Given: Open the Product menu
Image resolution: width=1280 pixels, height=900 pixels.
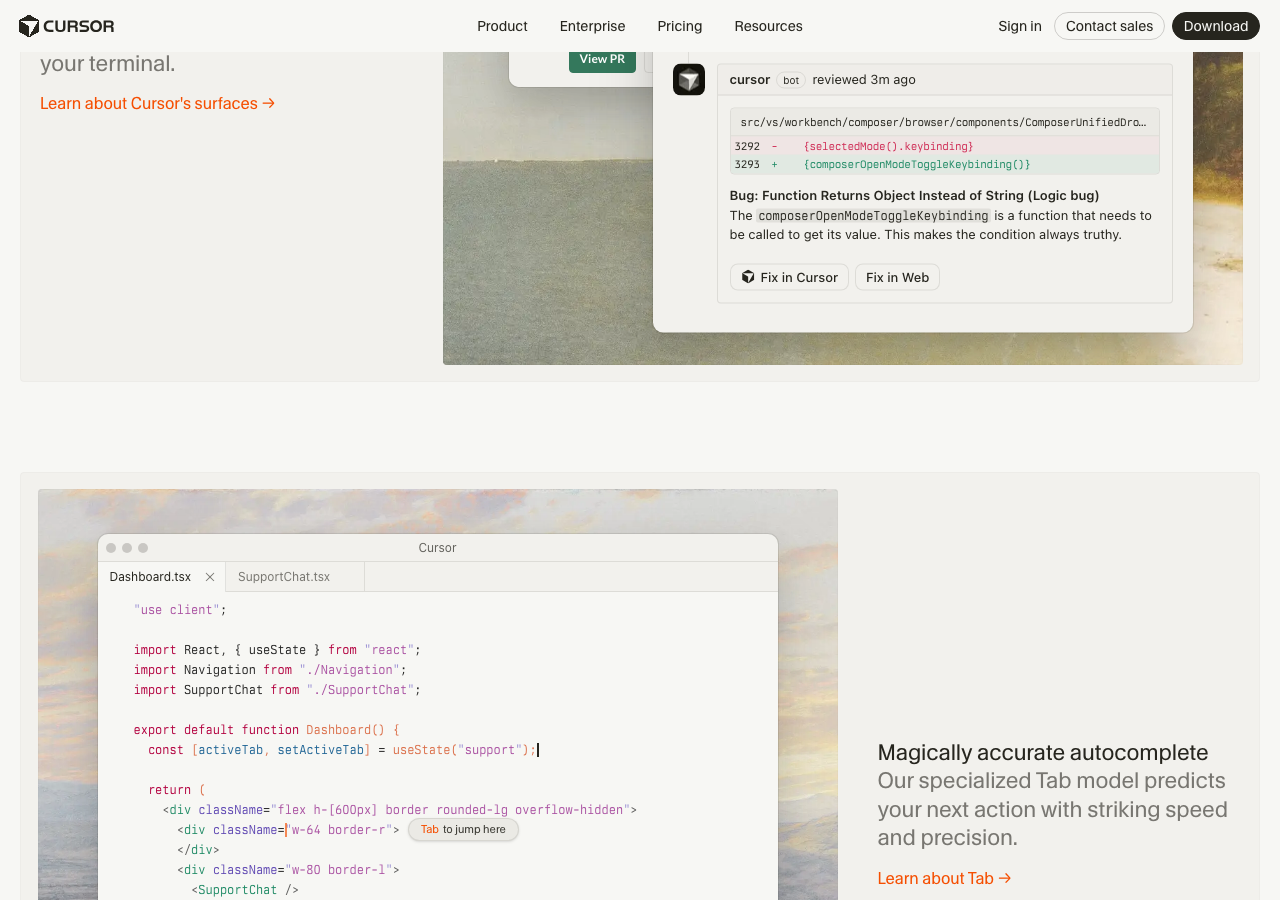Looking at the screenshot, I should (x=502, y=26).
